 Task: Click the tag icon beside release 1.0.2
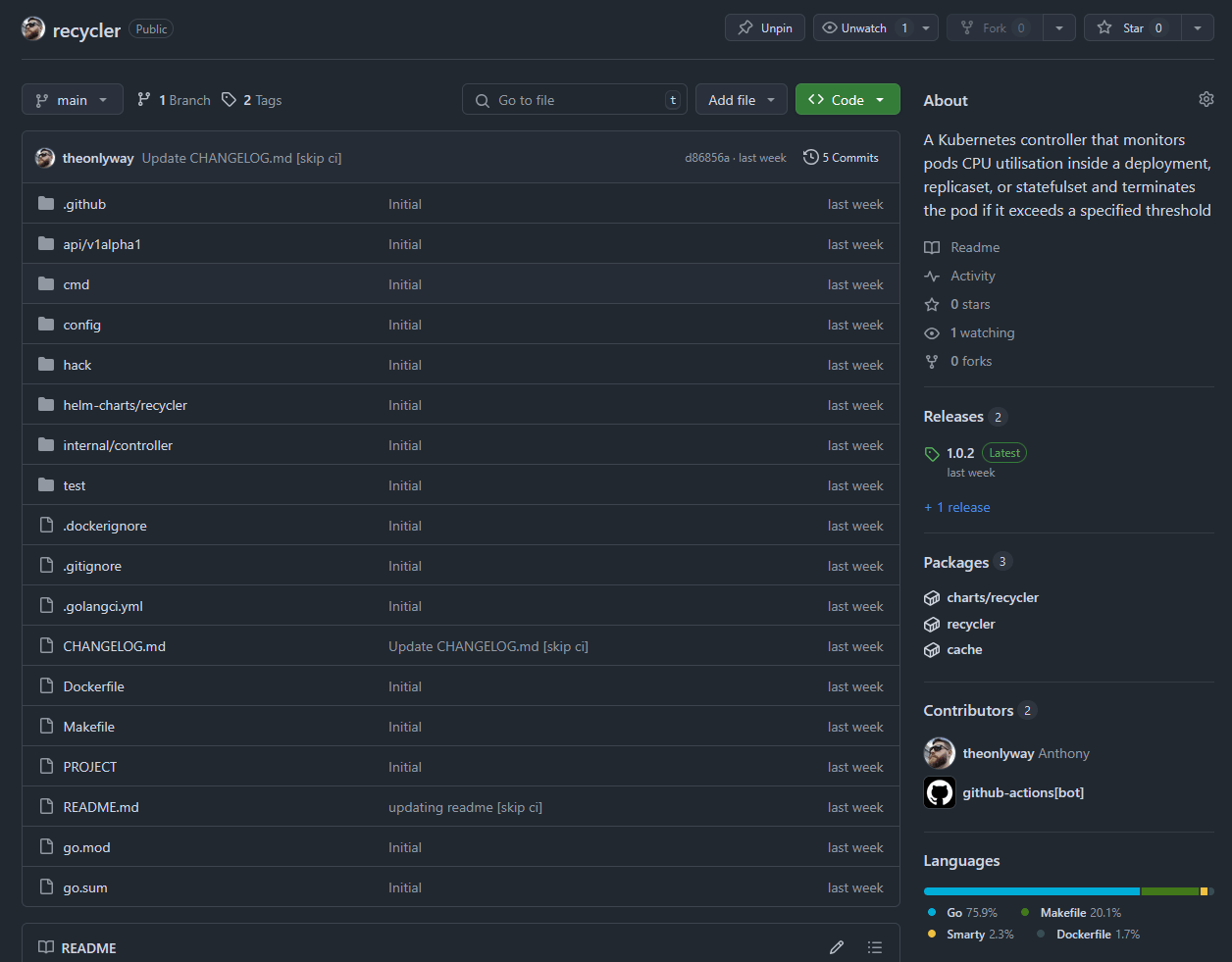932,454
